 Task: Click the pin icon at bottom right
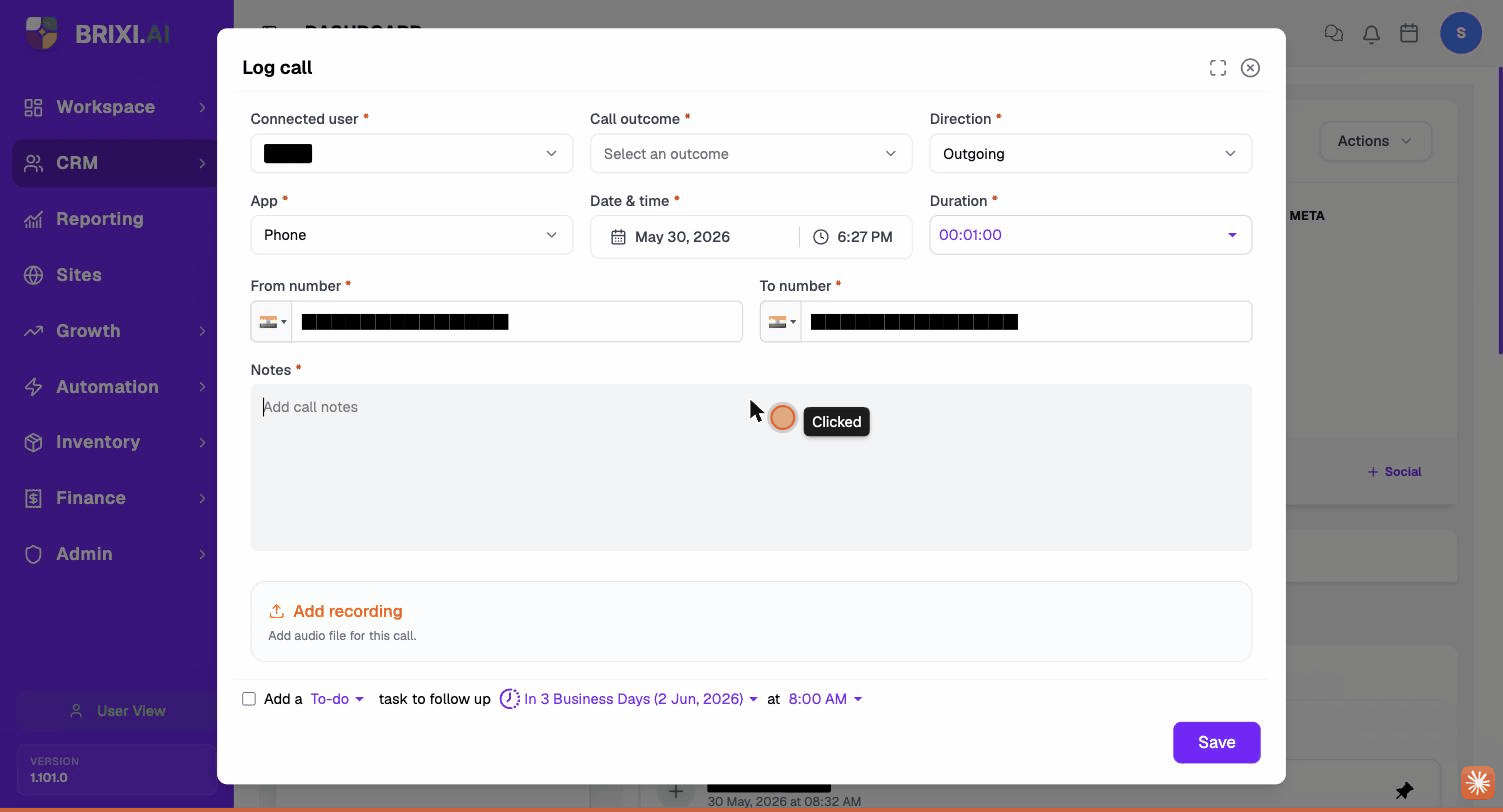click(x=1405, y=791)
